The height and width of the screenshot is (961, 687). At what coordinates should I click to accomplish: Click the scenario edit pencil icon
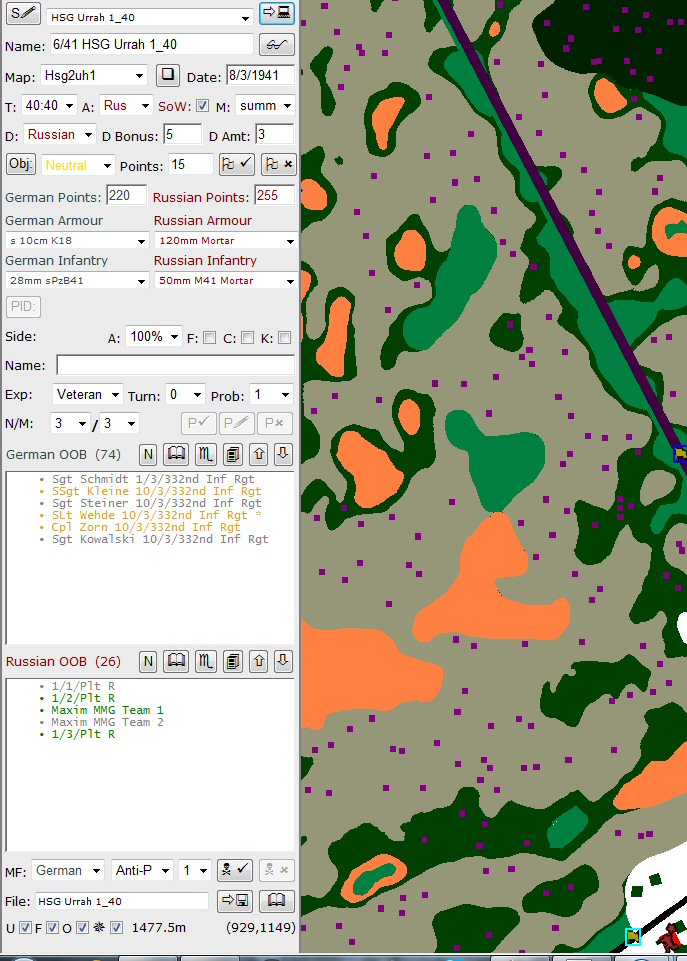coord(23,14)
